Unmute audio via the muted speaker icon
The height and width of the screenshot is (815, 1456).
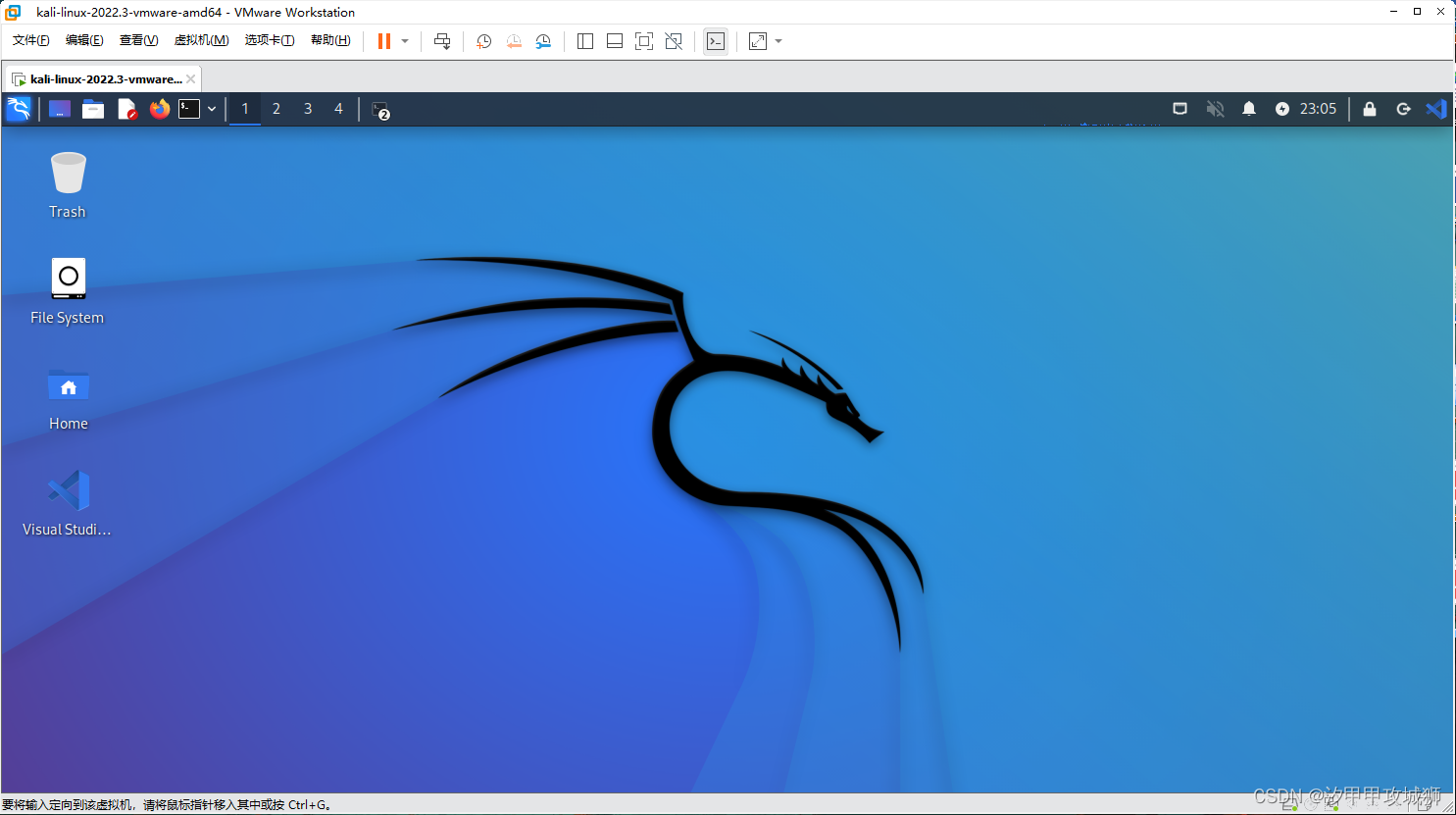pyautogui.click(x=1215, y=109)
